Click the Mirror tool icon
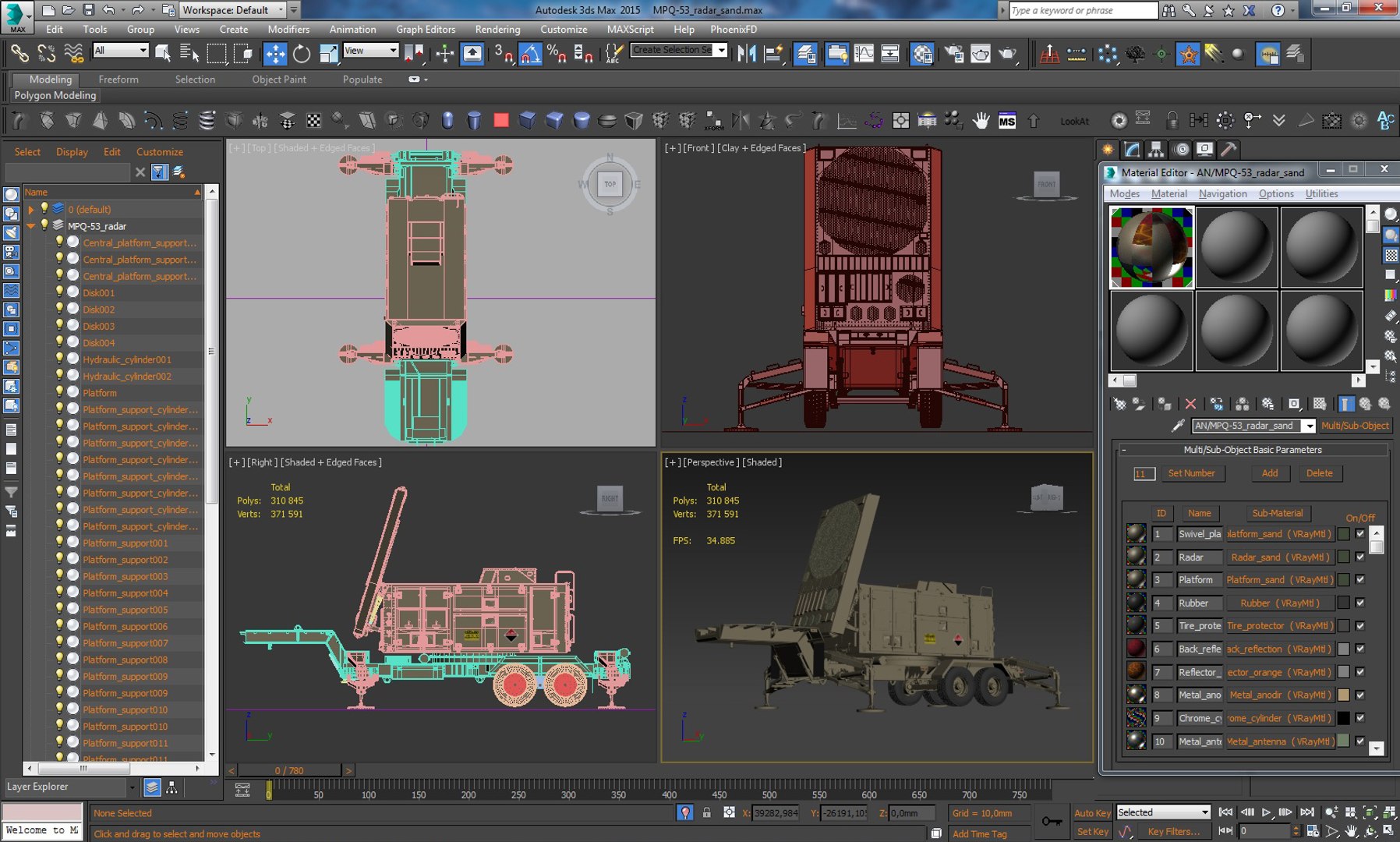 [747, 54]
